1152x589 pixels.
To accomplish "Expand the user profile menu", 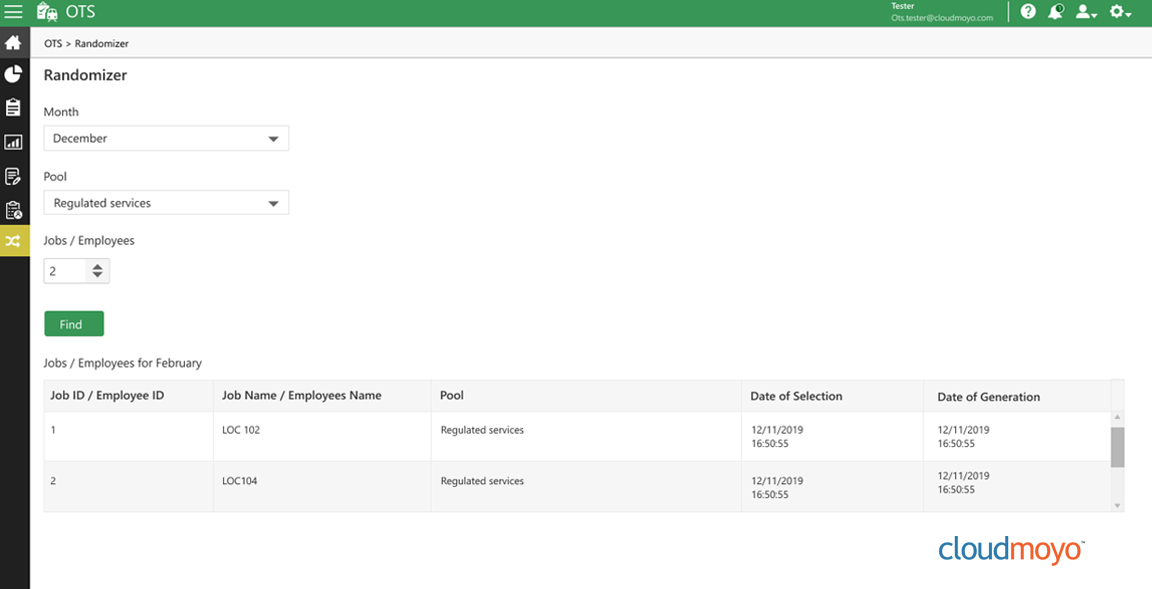I will coord(1086,13).
